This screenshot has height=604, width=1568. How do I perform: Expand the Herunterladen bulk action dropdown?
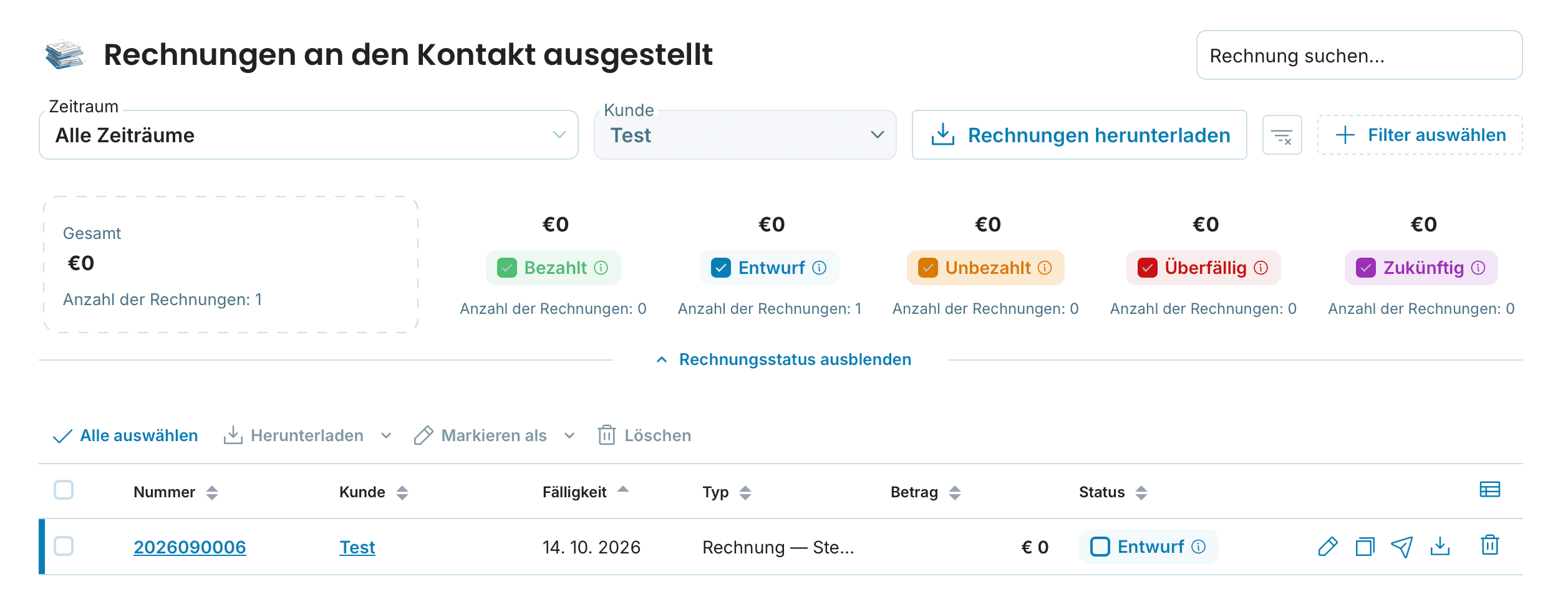click(x=386, y=436)
